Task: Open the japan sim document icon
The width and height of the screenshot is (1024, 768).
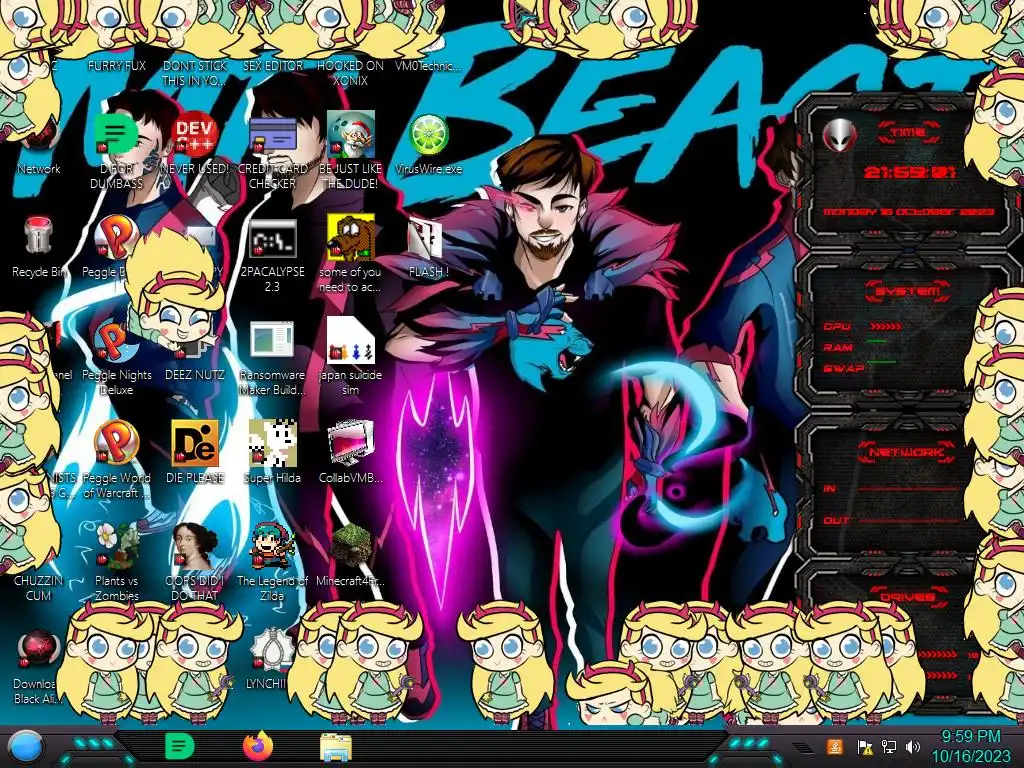Action: point(351,340)
